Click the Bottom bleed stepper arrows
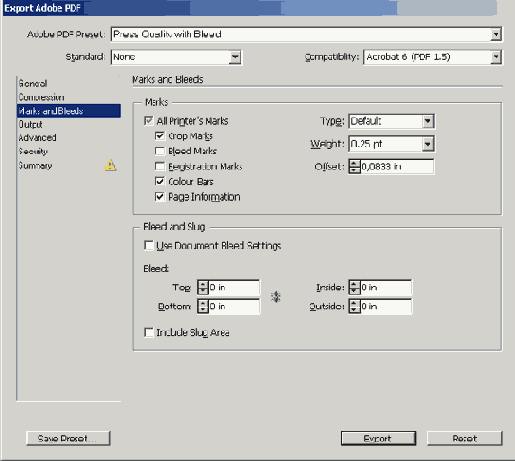This screenshot has width=515, height=461. coord(203,306)
